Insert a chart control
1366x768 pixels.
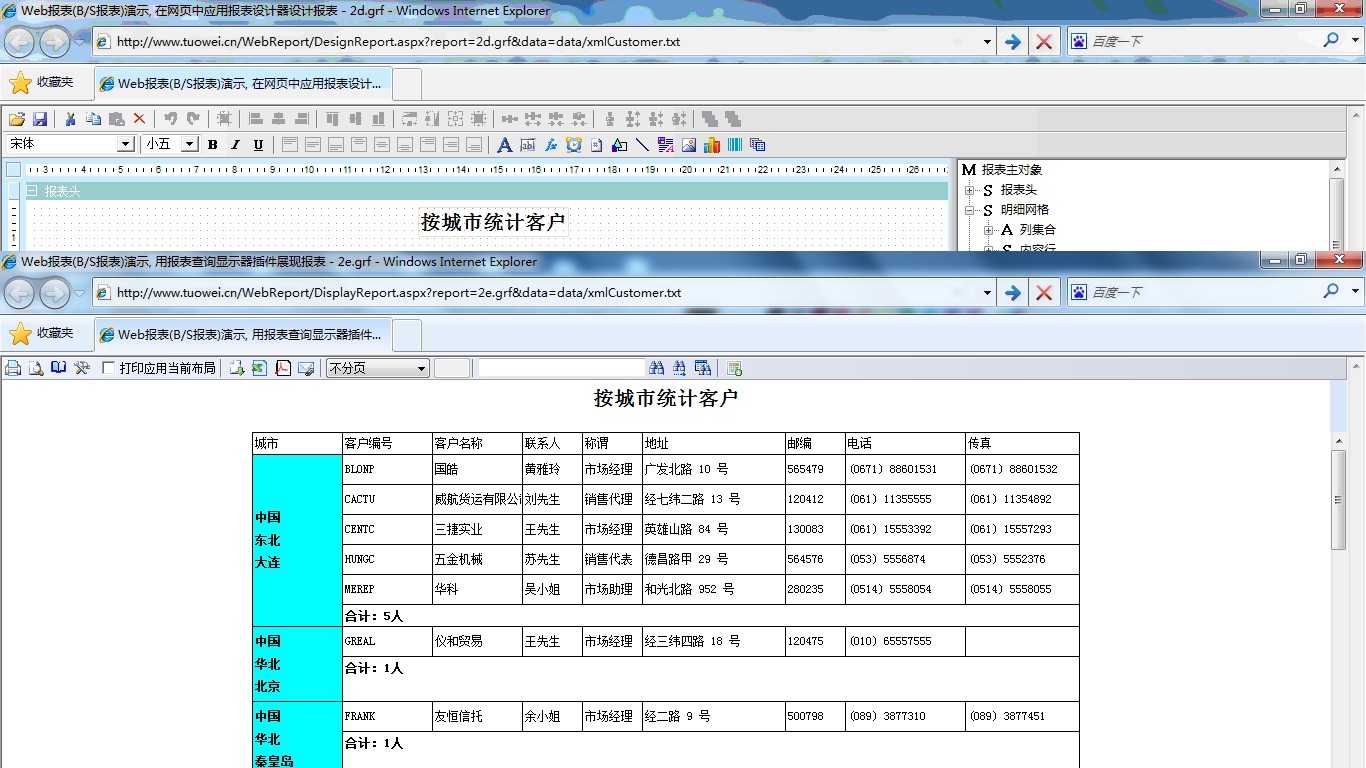click(712, 145)
